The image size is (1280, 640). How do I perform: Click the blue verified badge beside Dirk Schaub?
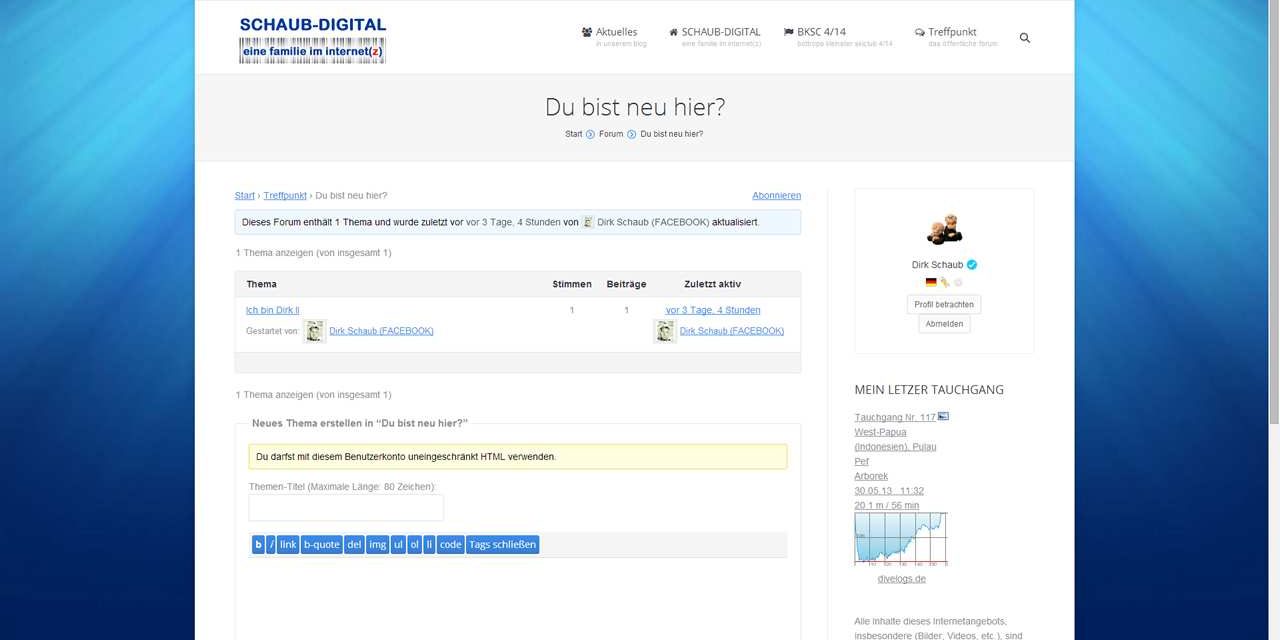click(x=972, y=265)
